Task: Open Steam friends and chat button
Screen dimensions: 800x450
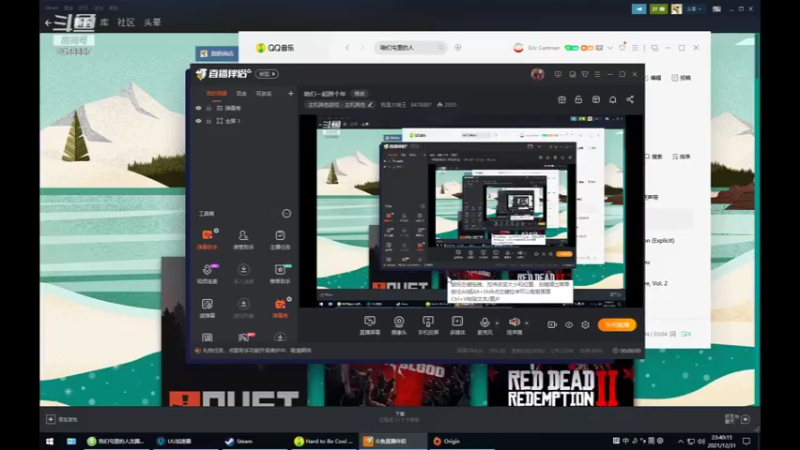Action: coord(736,419)
